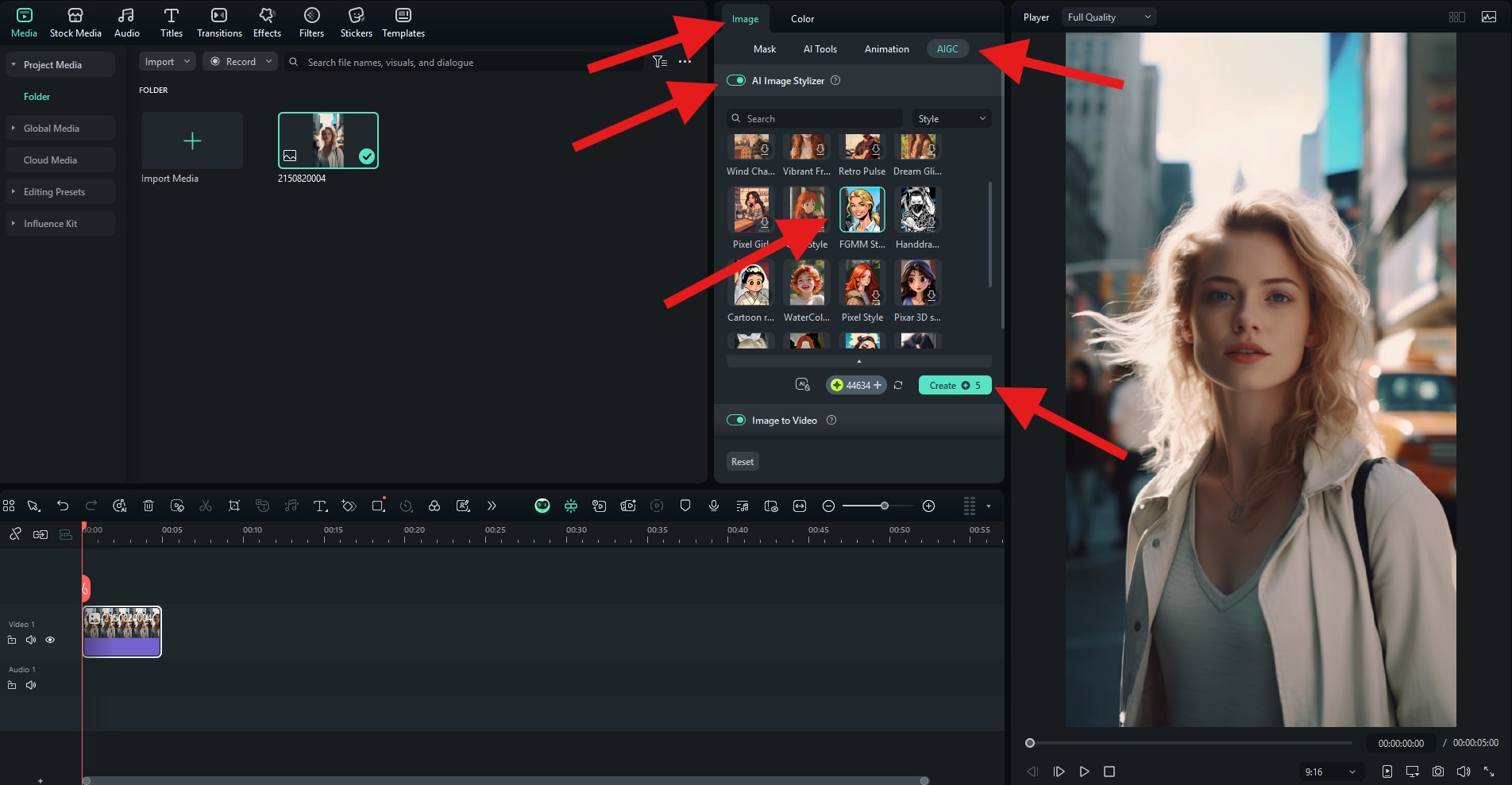Toggle the AI Image Stylizer switch
This screenshot has width=1512, height=785.
pyautogui.click(x=736, y=80)
